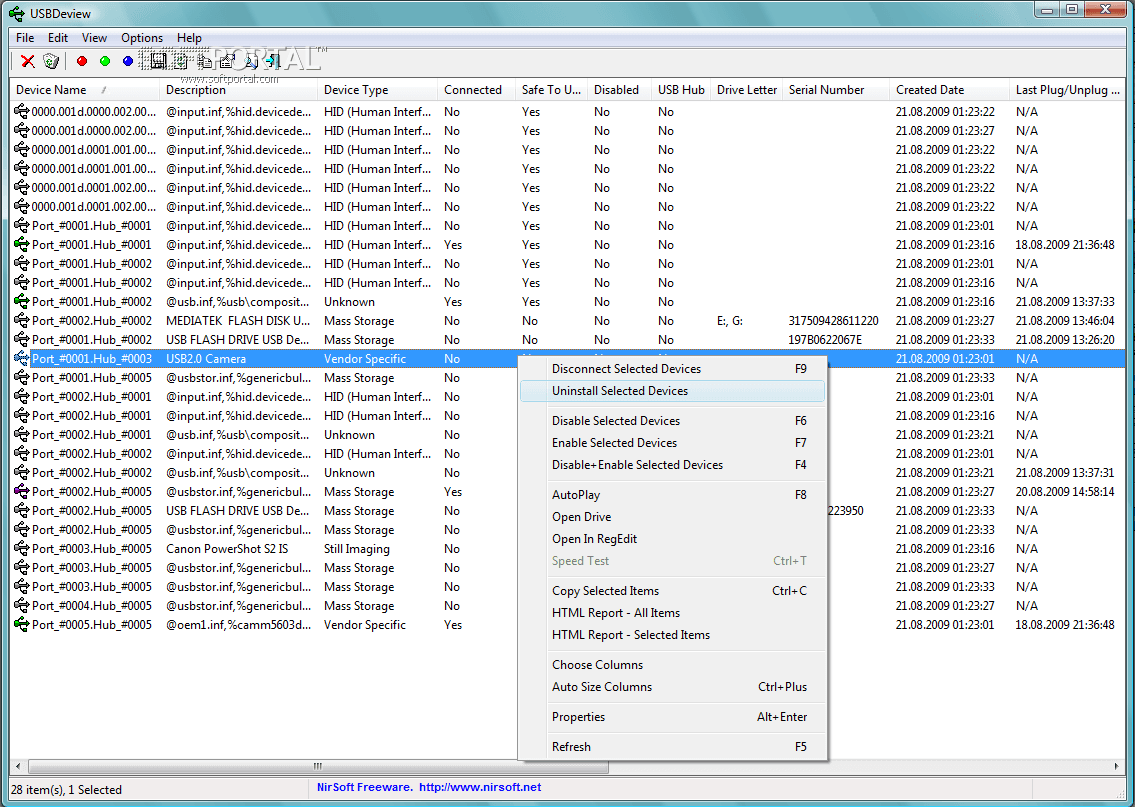Click serial number 317509428611220
The image size is (1135, 807).
click(x=833, y=321)
